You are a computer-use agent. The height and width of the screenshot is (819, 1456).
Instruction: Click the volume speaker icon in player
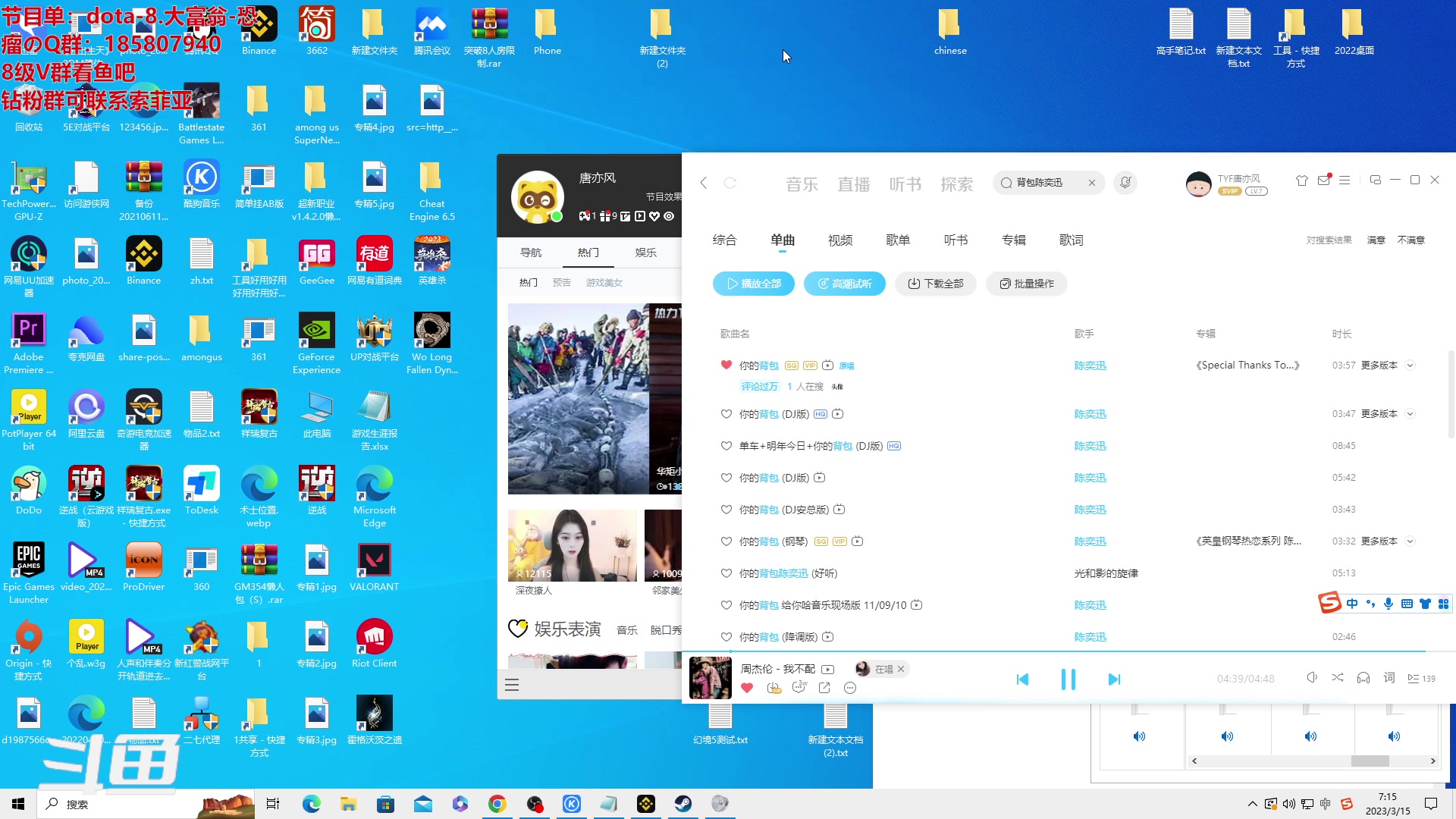[1312, 677]
